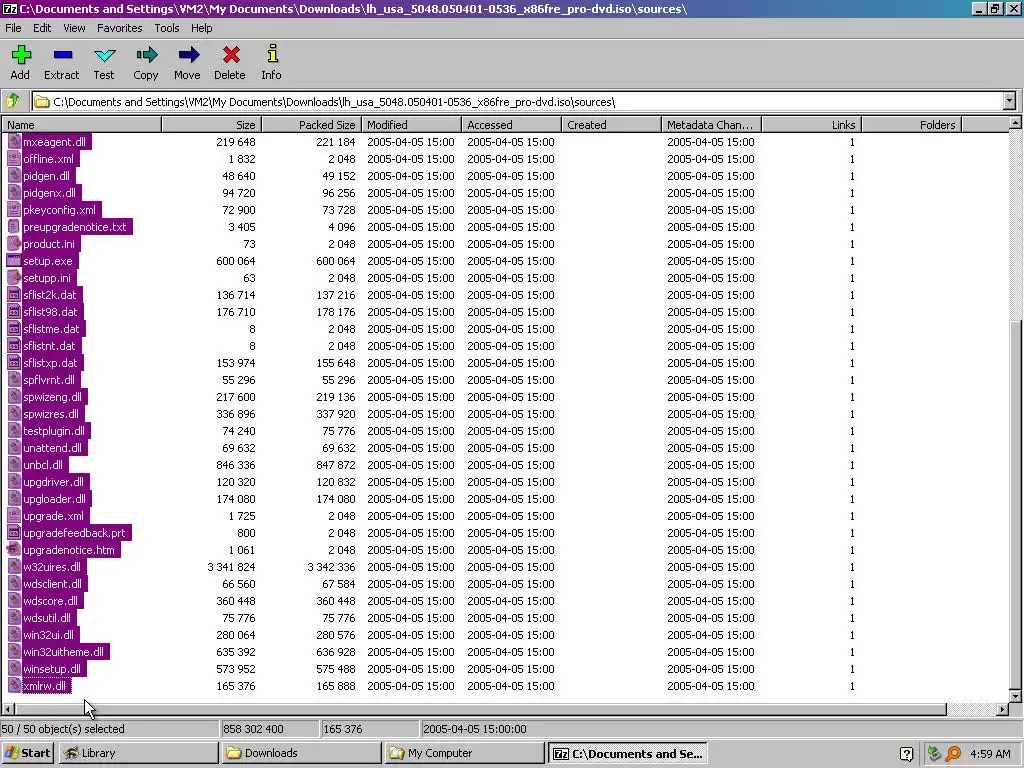Click the mxeagent.dll file icon
This screenshot has height=768, width=1024.
point(14,142)
